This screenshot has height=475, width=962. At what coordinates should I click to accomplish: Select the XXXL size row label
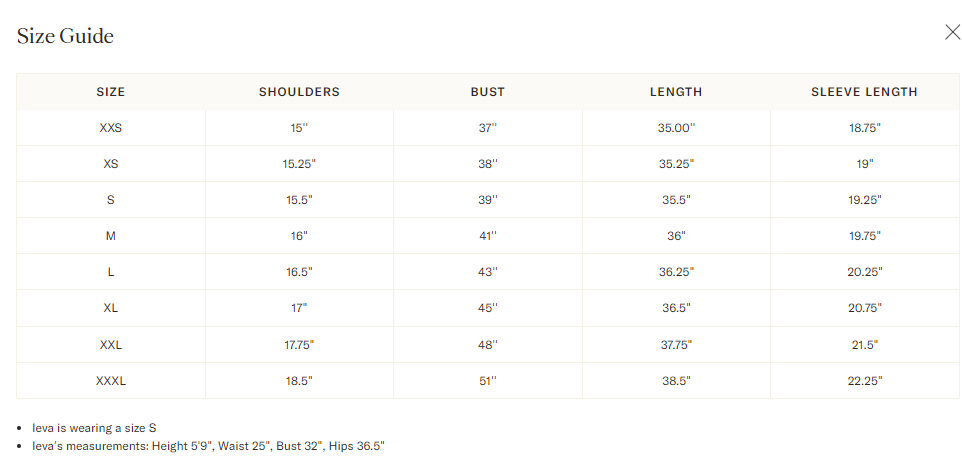[110, 381]
